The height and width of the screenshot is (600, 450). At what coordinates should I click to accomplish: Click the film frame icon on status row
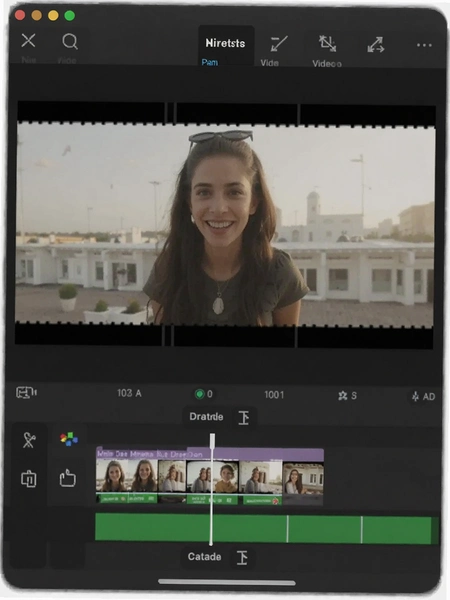click(26, 393)
